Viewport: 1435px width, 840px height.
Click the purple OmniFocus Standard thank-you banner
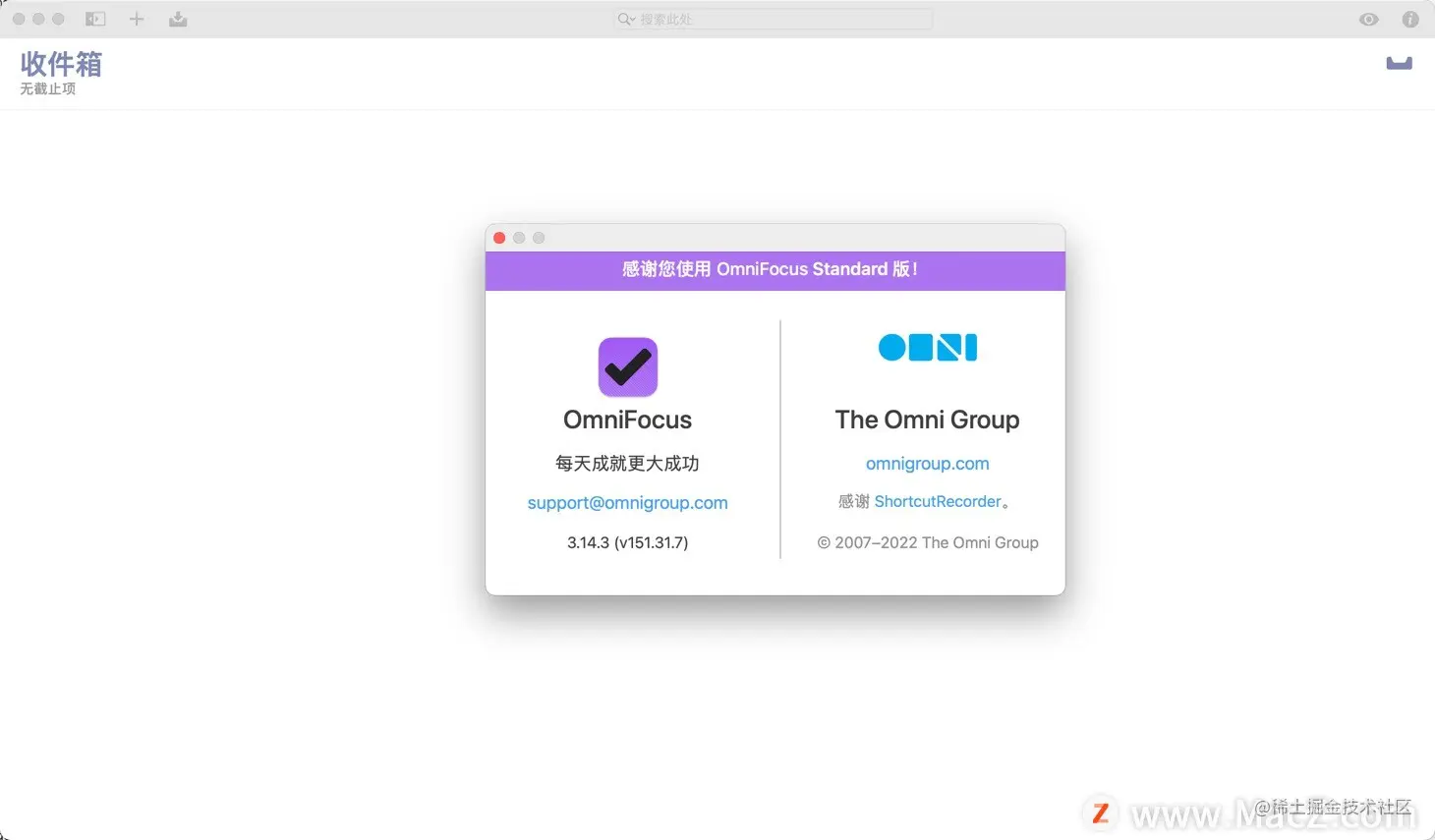[775, 270]
